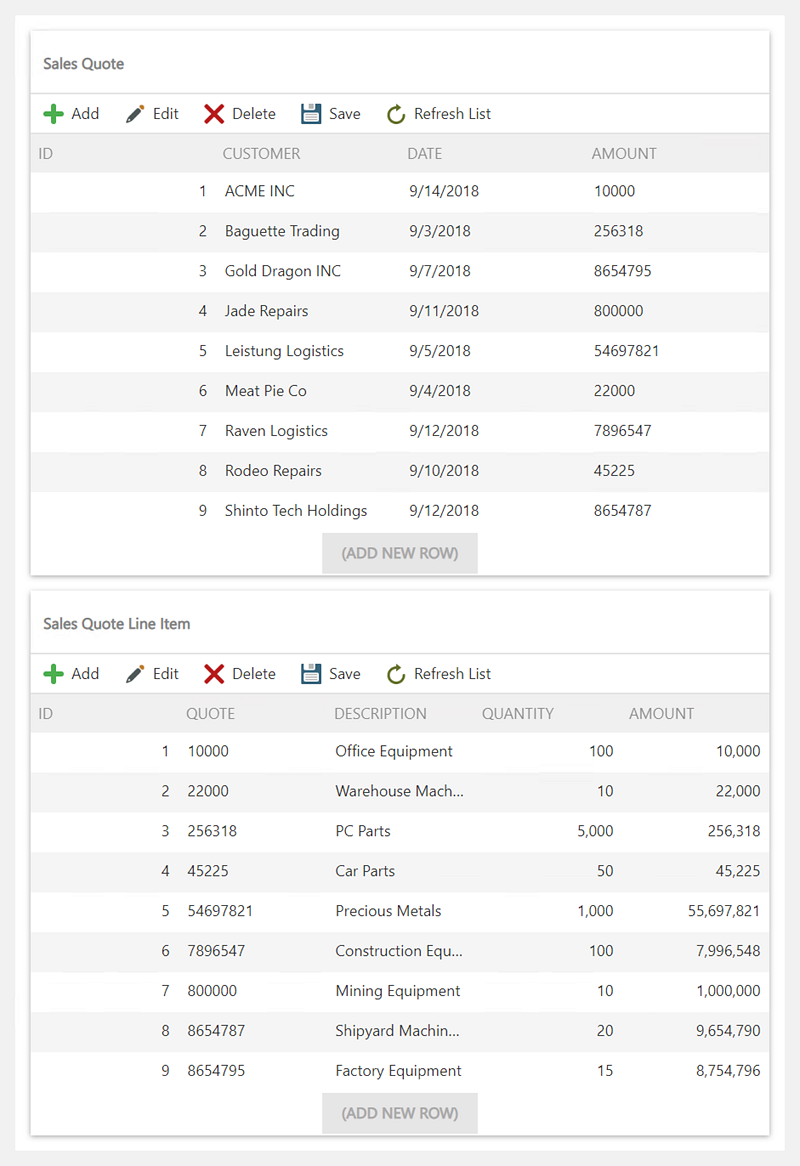The image size is (800, 1166).
Task: Click the floppy disk Save icon in Sales Quote
Action: click(311, 114)
